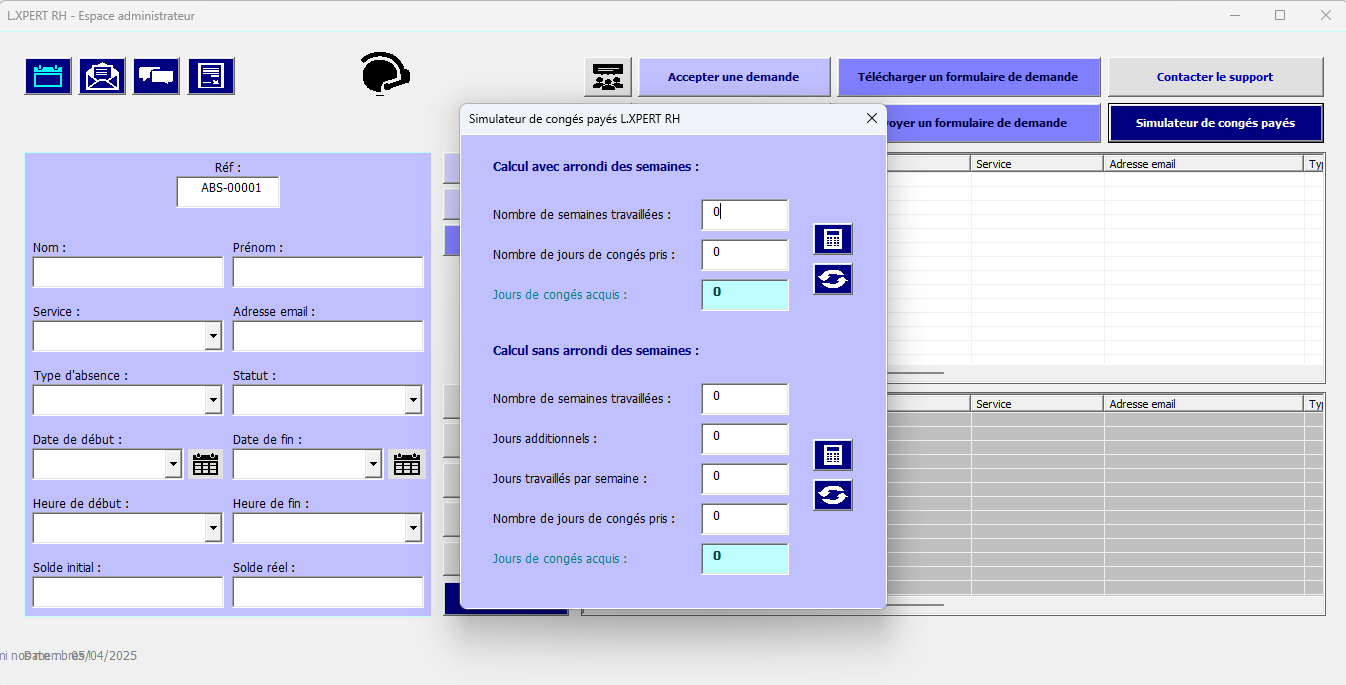Click Télécharger un formulaire de demande
The width and height of the screenshot is (1346, 685).
click(968, 77)
